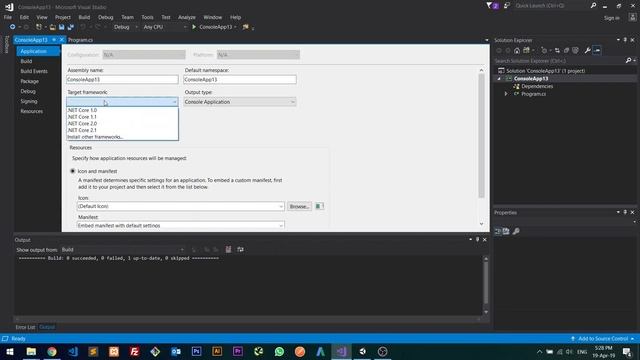This screenshot has width=640, height=360.
Task: Click the Collapse All icon in Solution Explorer
Action: coord(566,50)
